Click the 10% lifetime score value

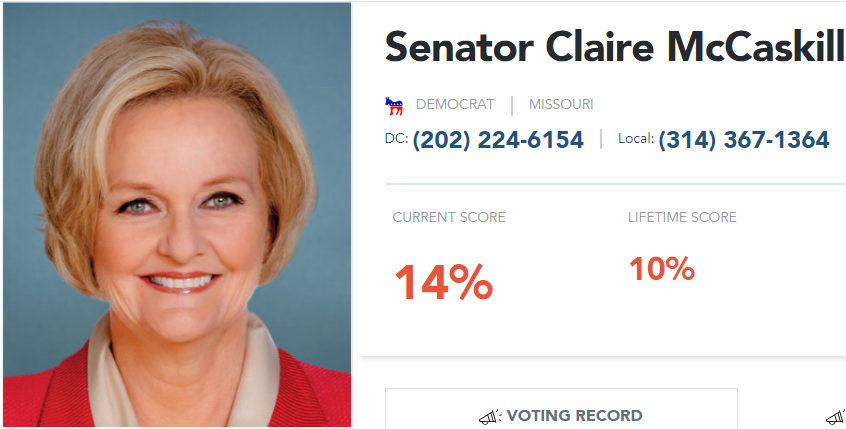(x=661, y=269)
